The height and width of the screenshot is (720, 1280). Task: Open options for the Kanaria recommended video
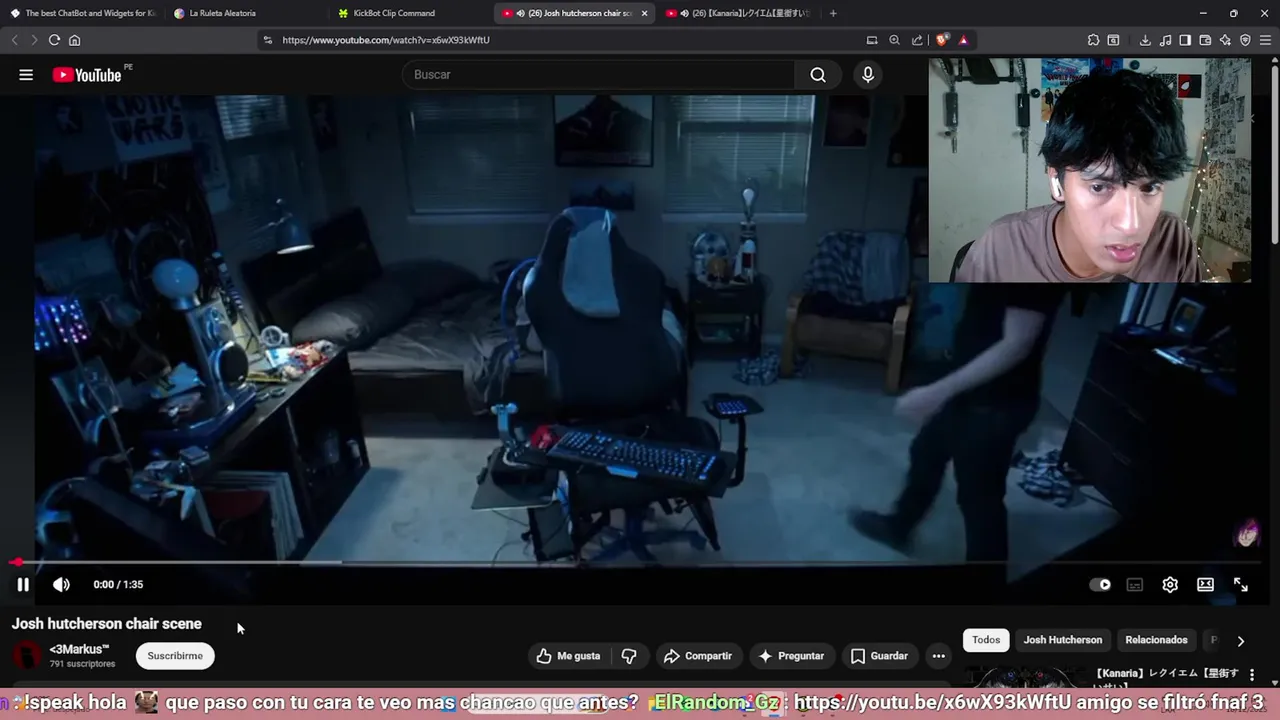(1252, 675)
